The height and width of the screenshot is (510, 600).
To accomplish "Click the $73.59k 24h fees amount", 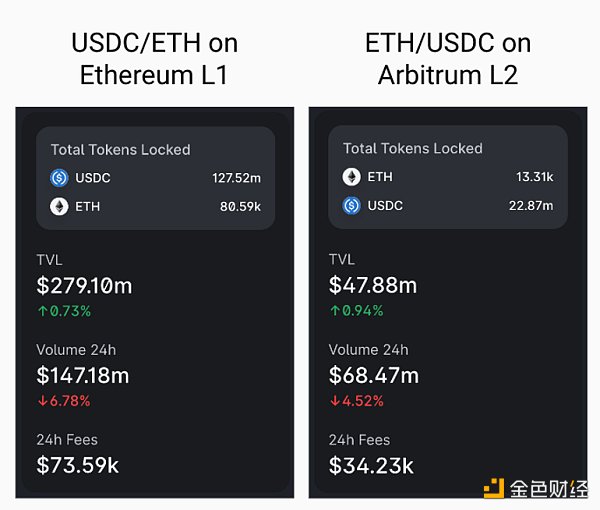I will [78, 465].
